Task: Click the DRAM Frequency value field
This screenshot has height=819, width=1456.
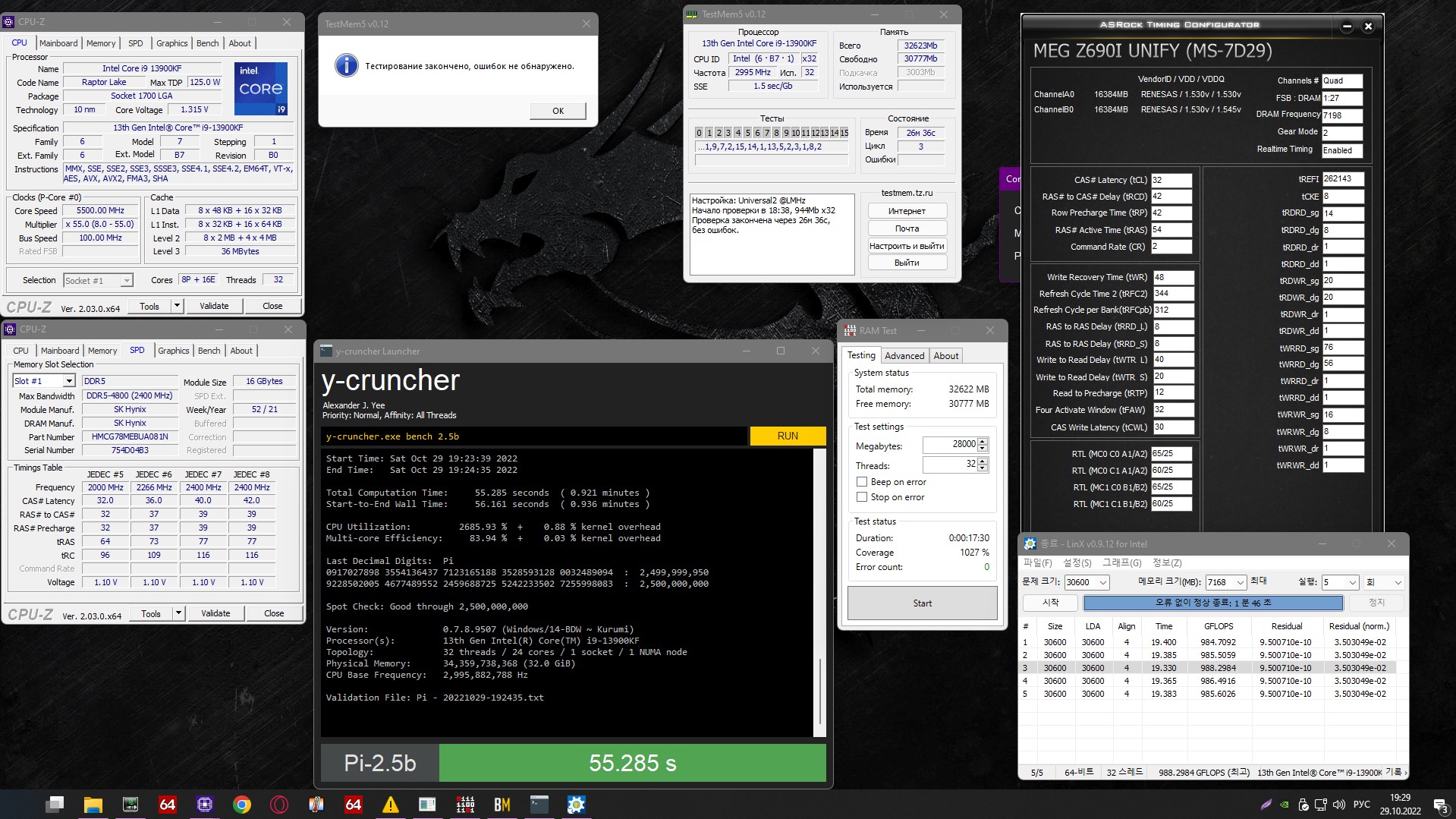Action: point(1341,115)
